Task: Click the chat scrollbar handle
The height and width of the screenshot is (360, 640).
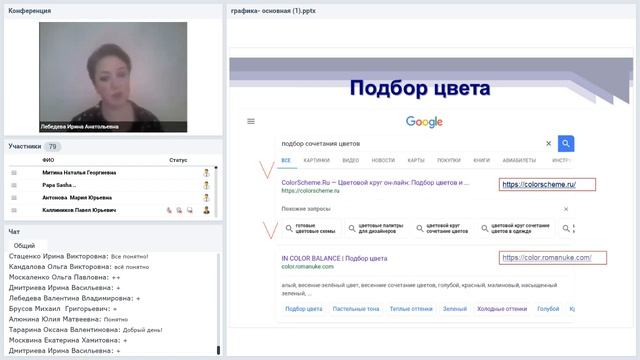Action: (x=218, y=350)
